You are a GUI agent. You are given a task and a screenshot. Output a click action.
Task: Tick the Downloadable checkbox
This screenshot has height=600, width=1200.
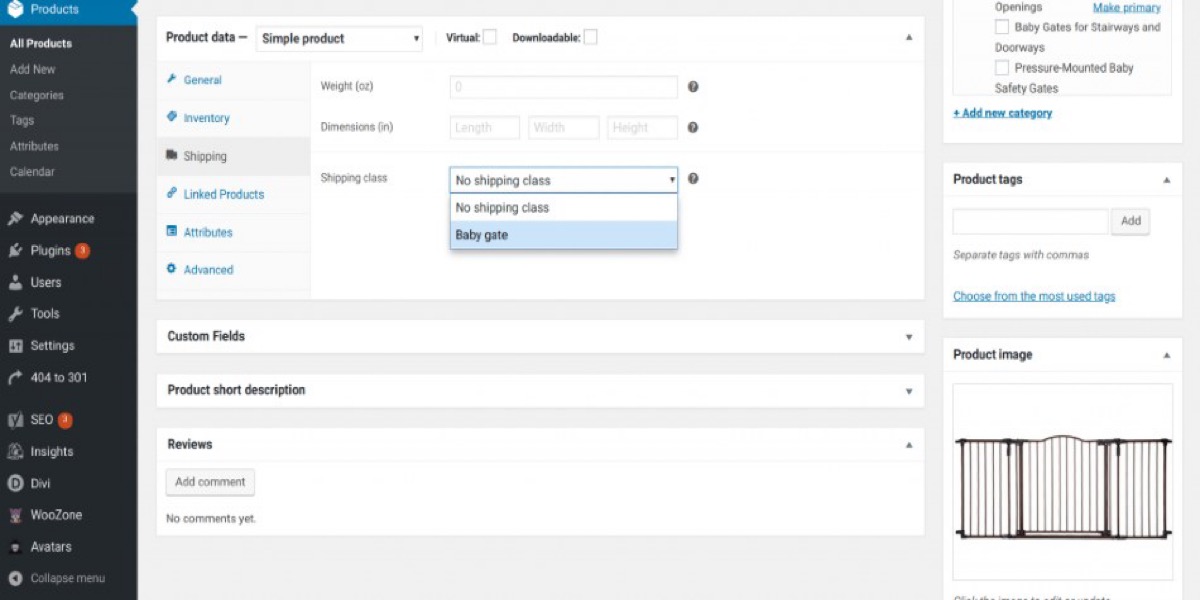[x=591, y=38]
